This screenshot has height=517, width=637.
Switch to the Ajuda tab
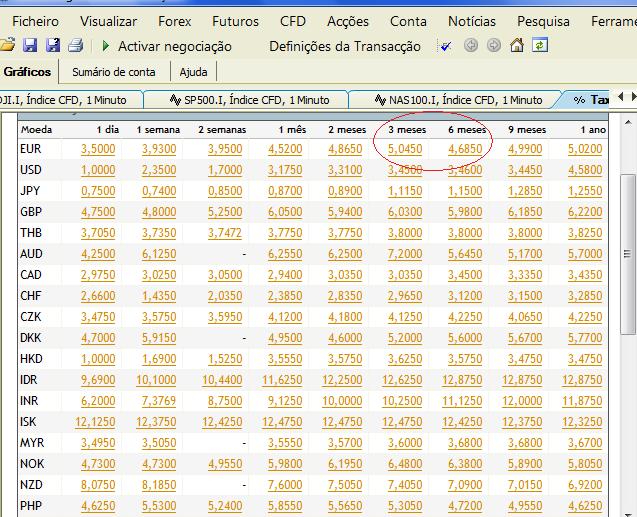(193, 72)
